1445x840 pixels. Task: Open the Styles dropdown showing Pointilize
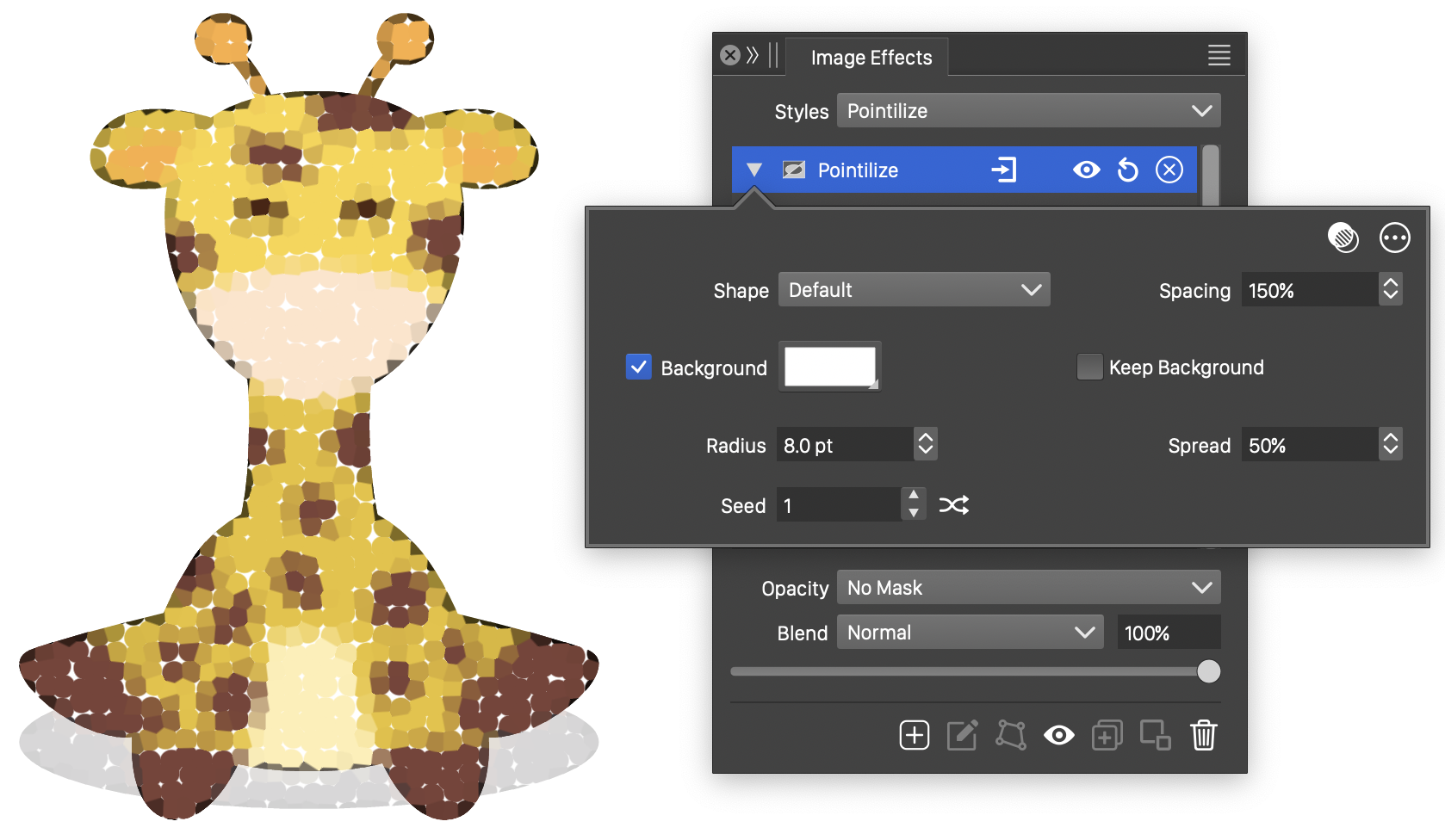(1028, 111)
